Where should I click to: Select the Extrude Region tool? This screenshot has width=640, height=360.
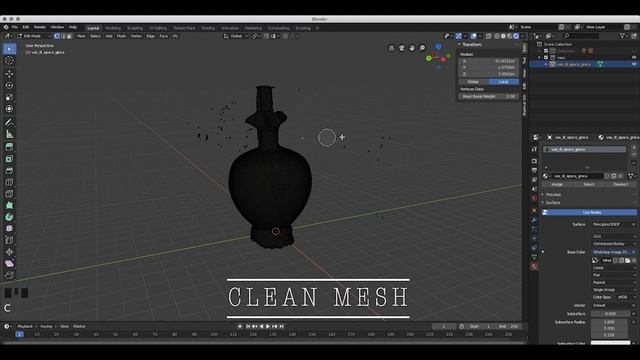click(9, 147)
